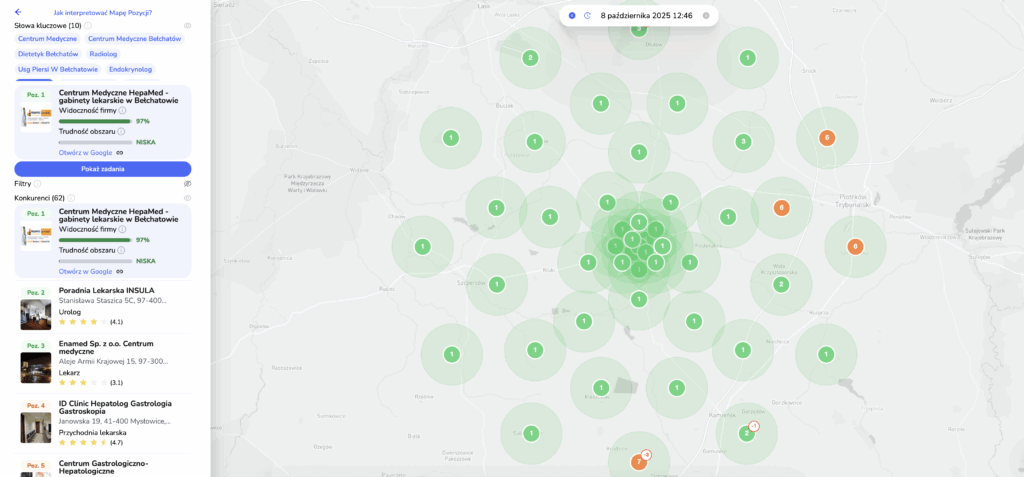Open ID Clinic Hepatolog photo thumbnail

point(35,427)
